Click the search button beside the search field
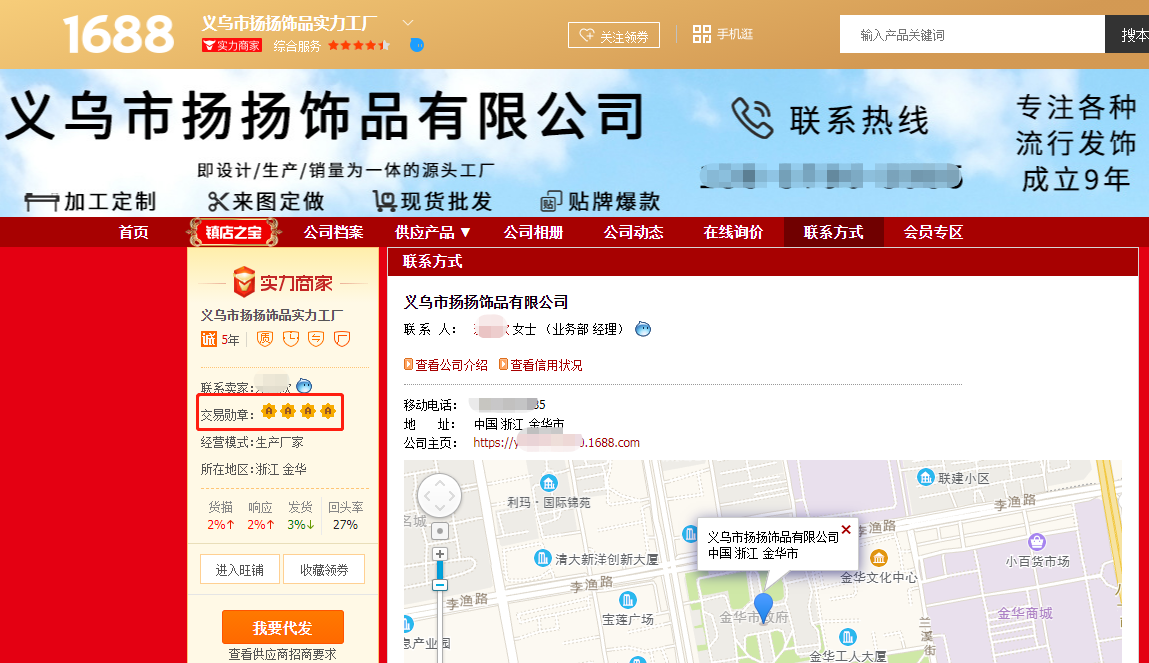This screenshot has width=1149, height=663. pos(1127,34)
